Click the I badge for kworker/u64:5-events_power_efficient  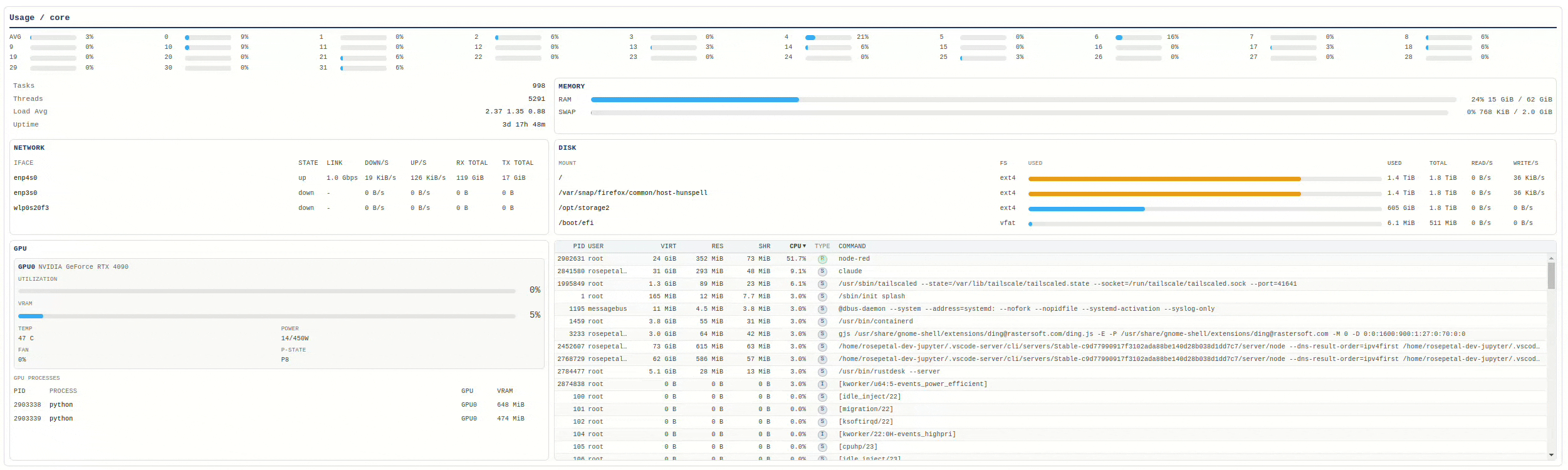(822, 384)
